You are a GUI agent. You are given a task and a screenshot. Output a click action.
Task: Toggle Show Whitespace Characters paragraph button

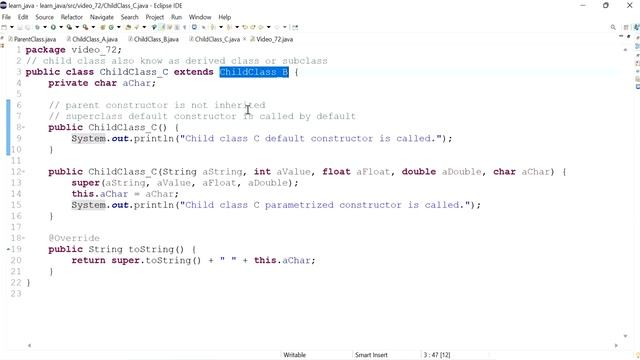(x=184, y=27)
